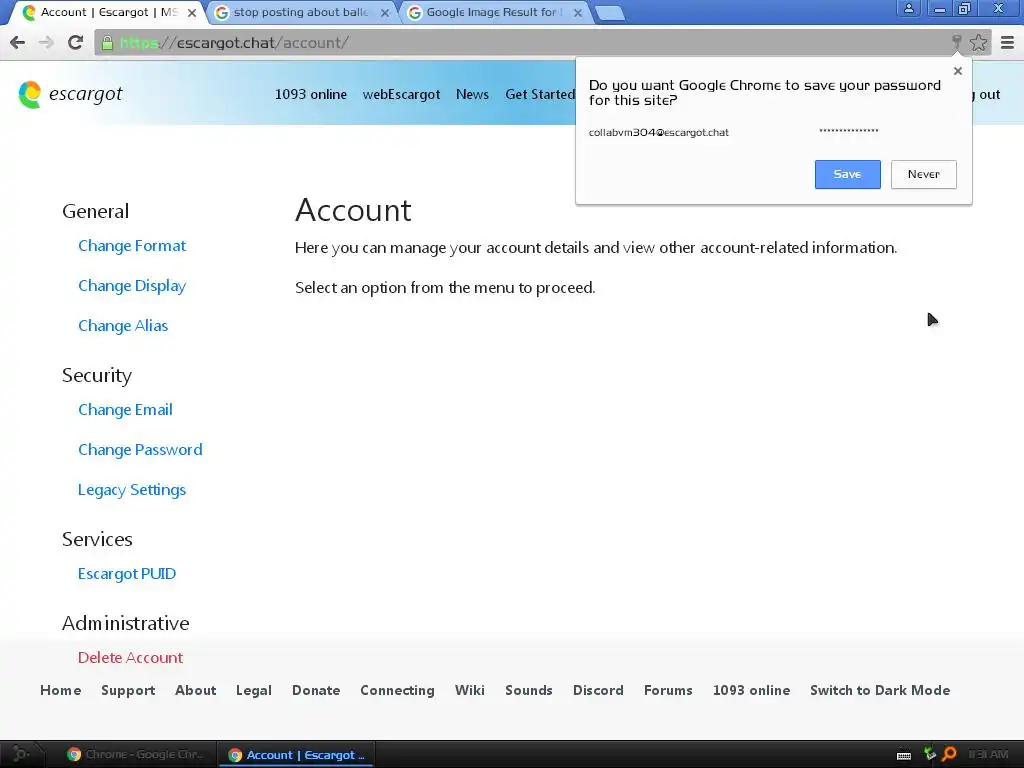This screenshot has height=768, width=1024.
Task: Open Sounds footer link
Action: pyautogui.click(x=529, y=690)
